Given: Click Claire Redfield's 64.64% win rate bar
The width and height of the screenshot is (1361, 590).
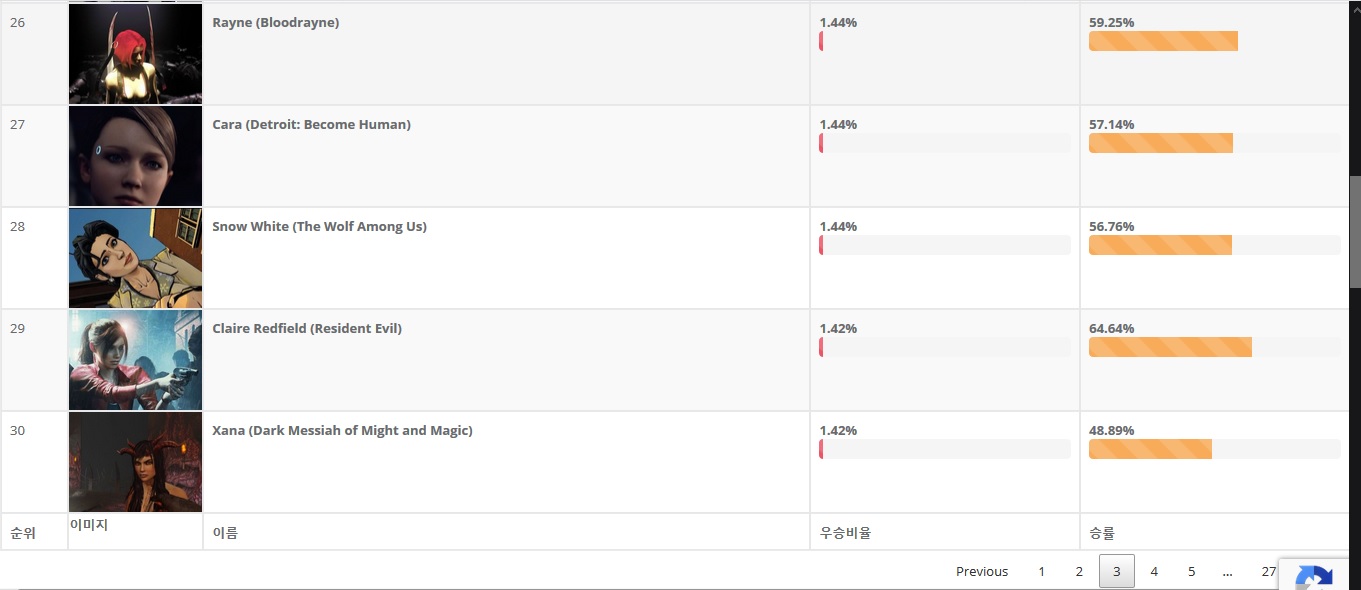Looking at the screenshot, I should click(x=1214, y=347).
